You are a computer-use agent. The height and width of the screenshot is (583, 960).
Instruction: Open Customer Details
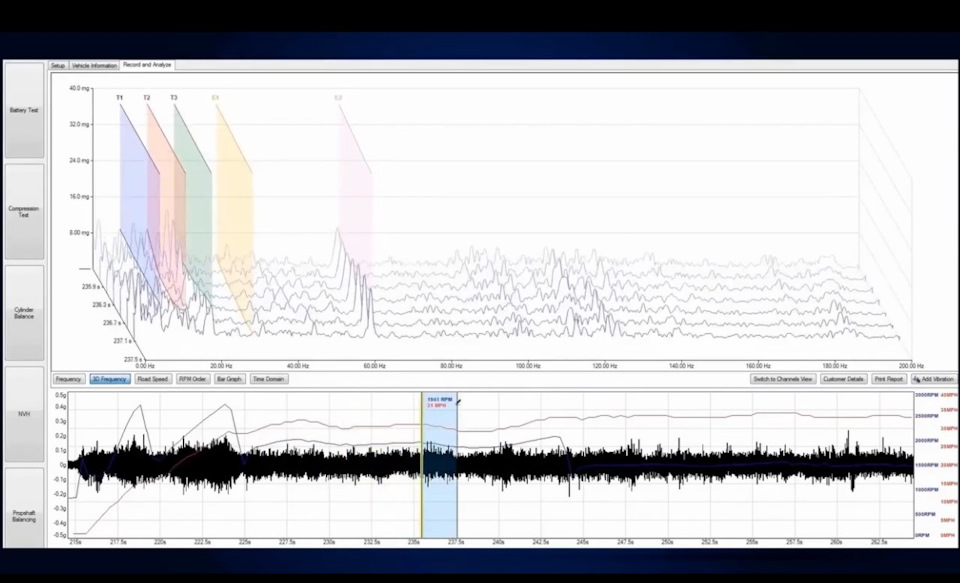843,379
